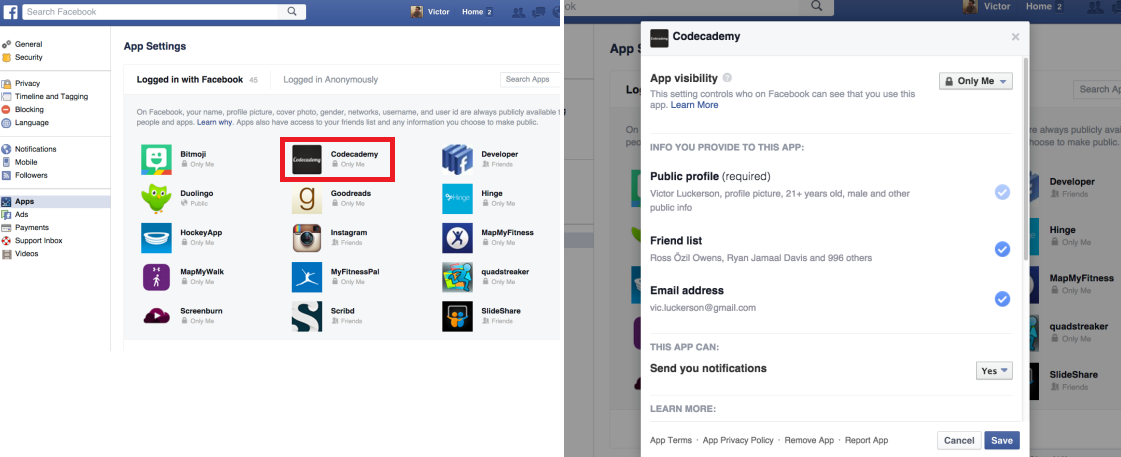Image resolution: width=1121 pixels, height=457 pixels.
Task: Open the Goodreads app icon
Action: [307, 199]
